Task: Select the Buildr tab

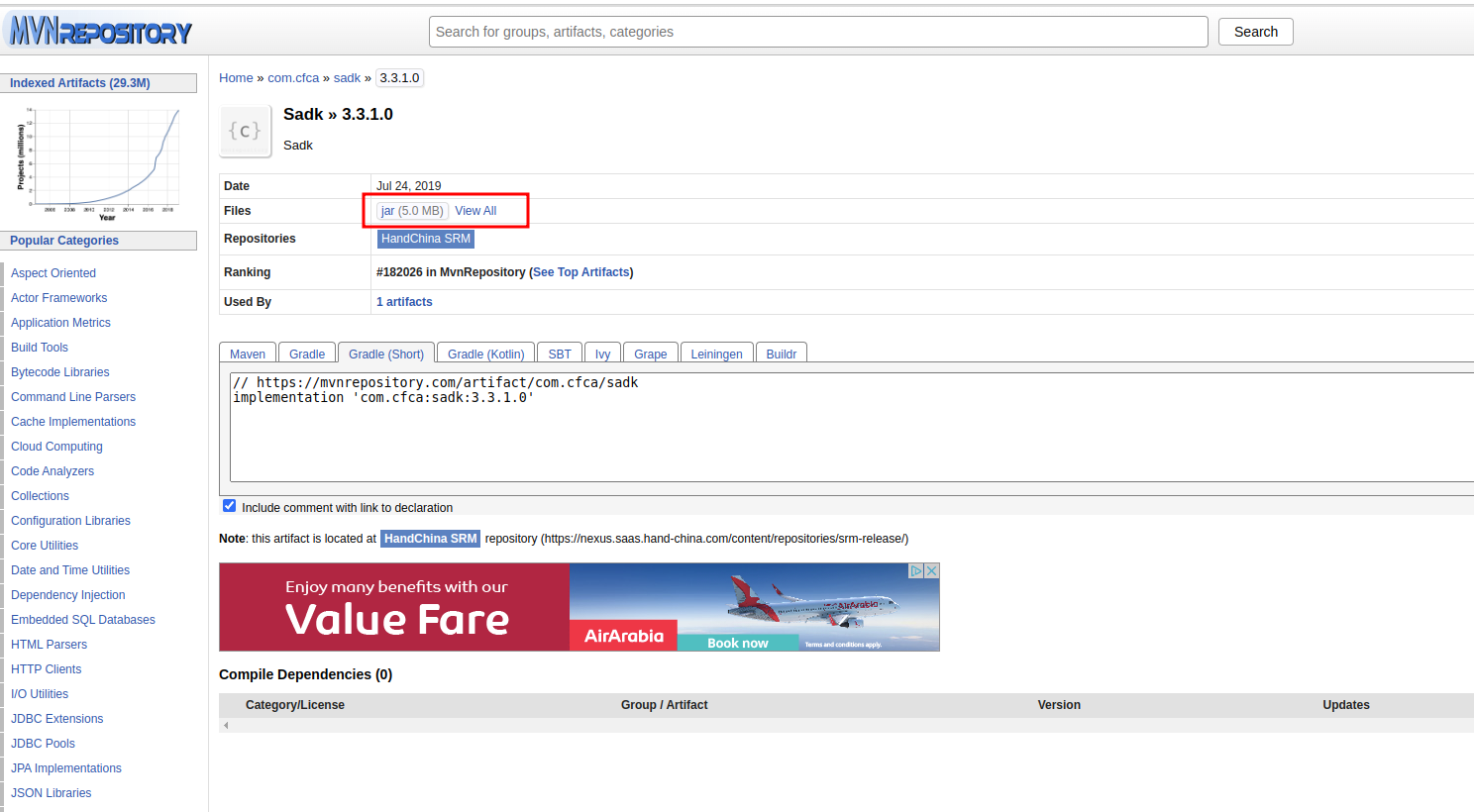Action: click(x=782, y=354)
